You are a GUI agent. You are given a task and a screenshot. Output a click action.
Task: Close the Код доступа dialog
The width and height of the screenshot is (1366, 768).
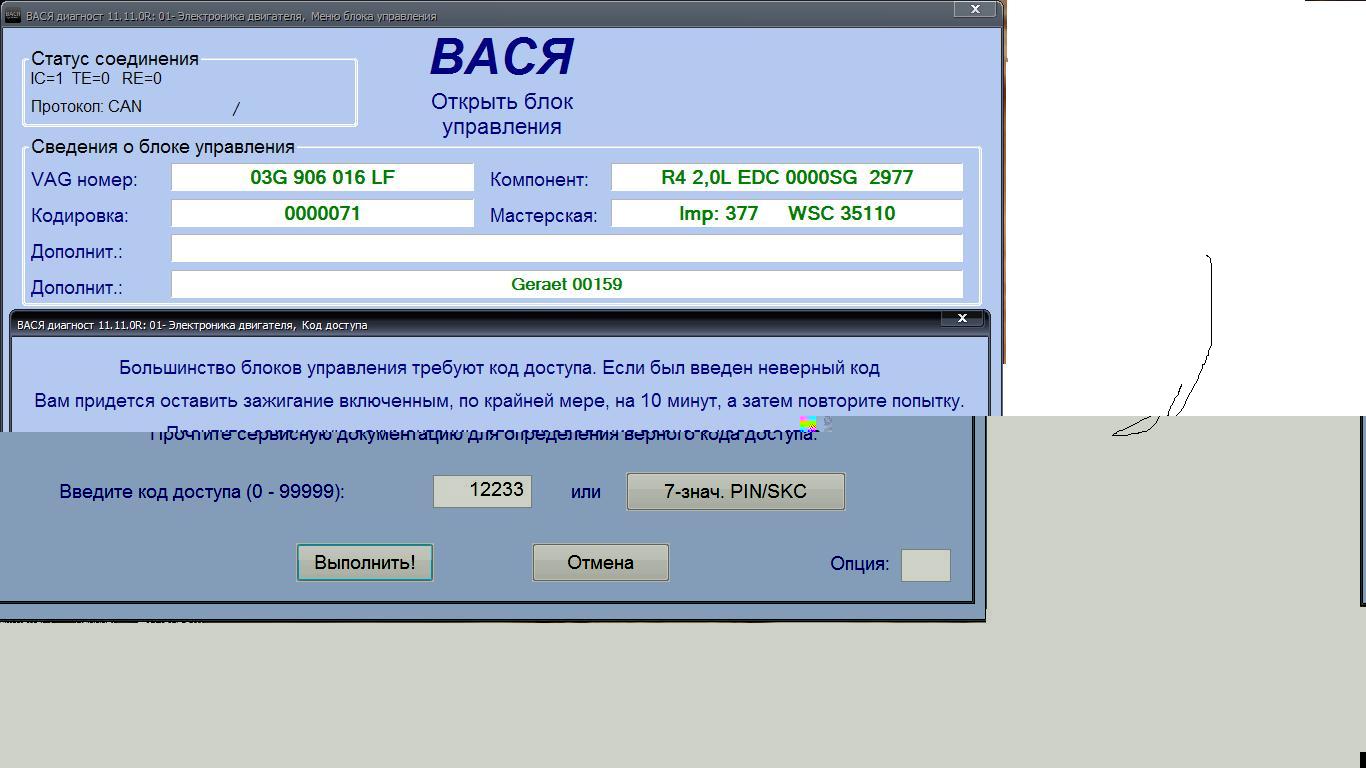coord(962,318)
